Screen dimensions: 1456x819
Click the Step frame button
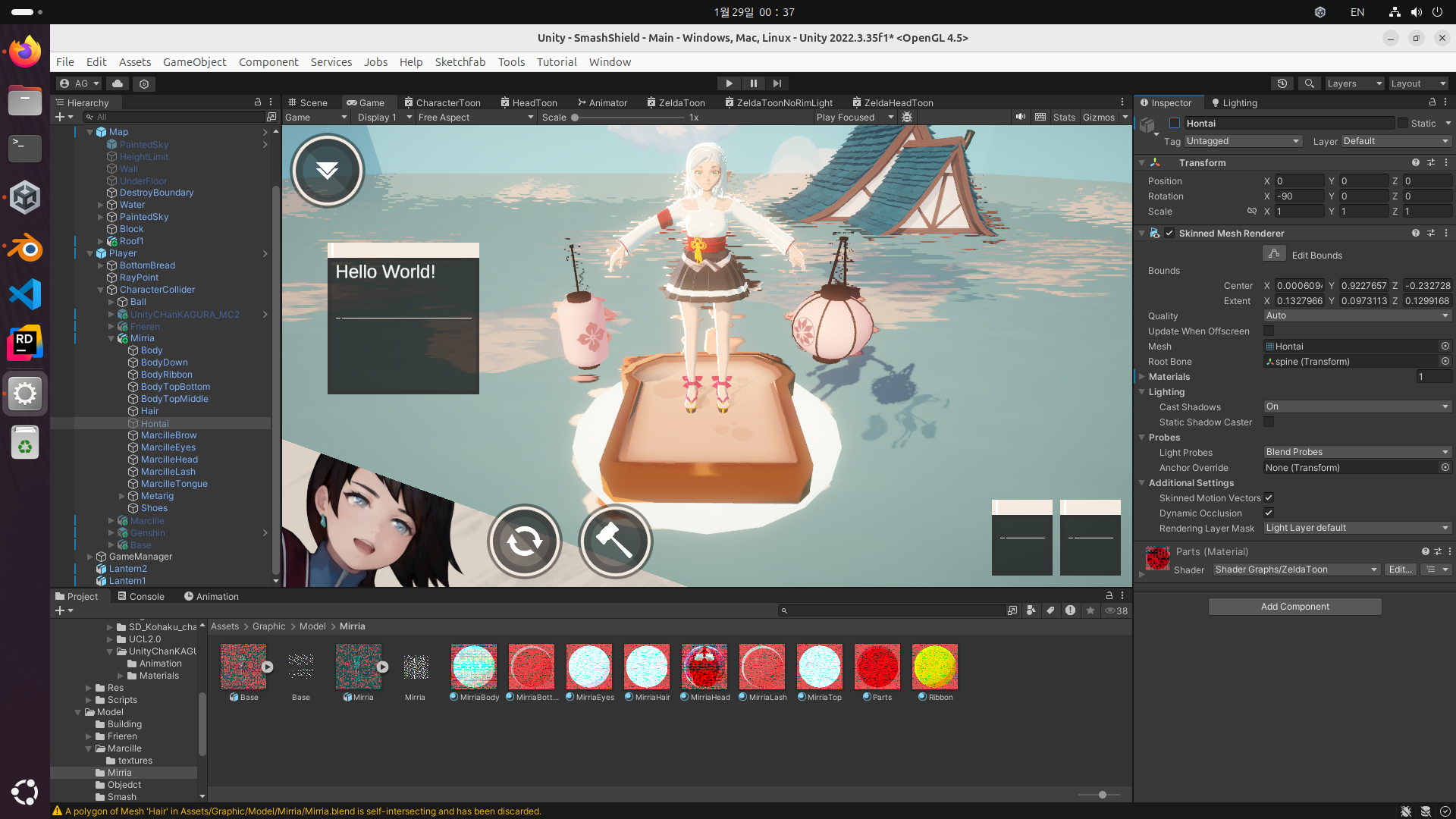point(777,83)
